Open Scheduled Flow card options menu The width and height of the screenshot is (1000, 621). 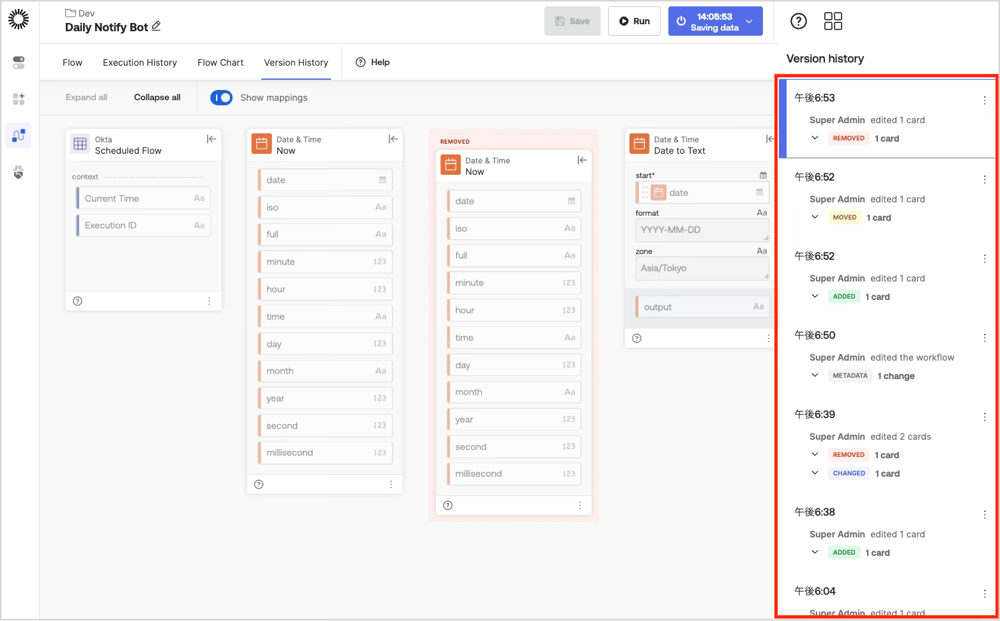tap(209, 301)
